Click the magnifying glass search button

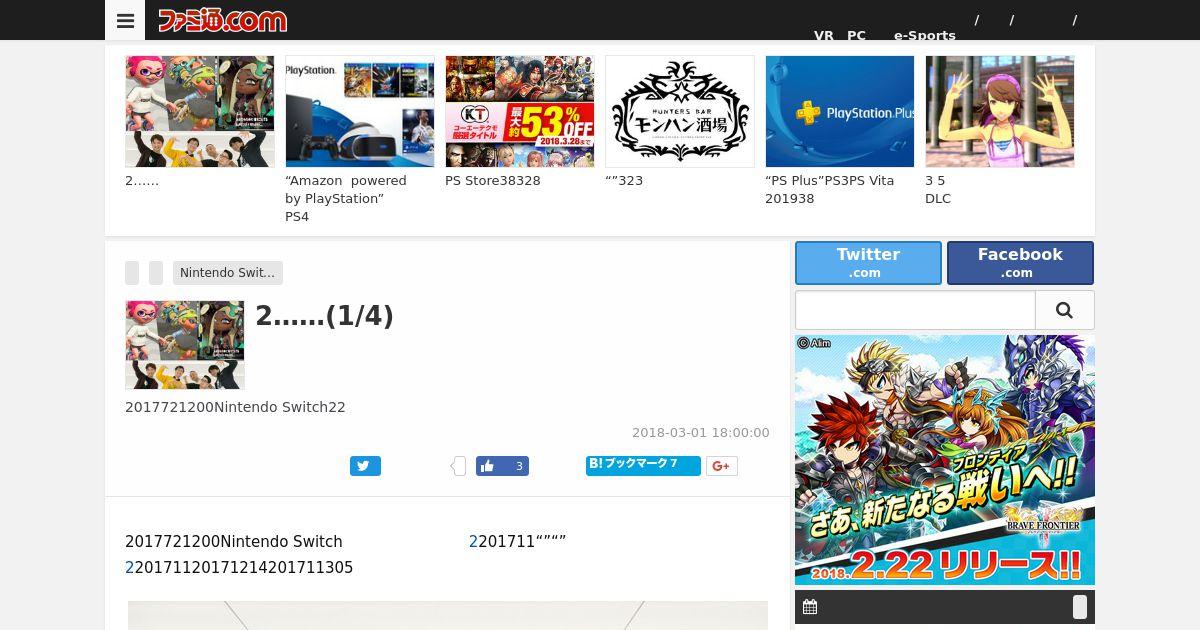point(1064,310)
